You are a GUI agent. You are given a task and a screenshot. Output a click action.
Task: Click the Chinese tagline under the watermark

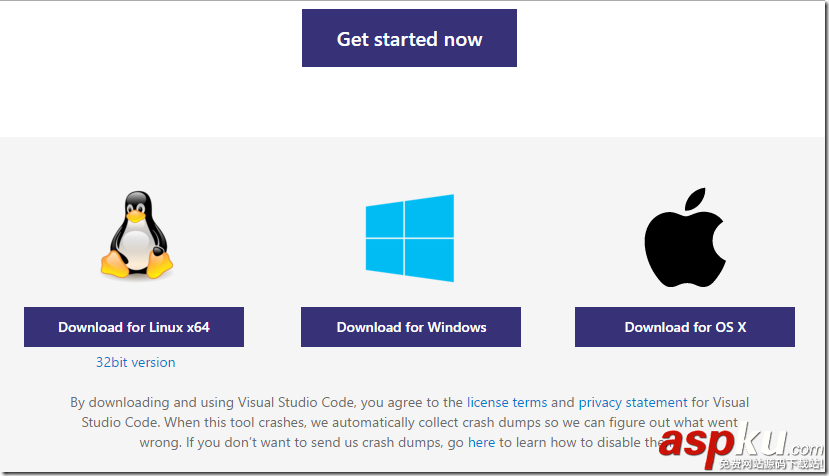point(769,466)
